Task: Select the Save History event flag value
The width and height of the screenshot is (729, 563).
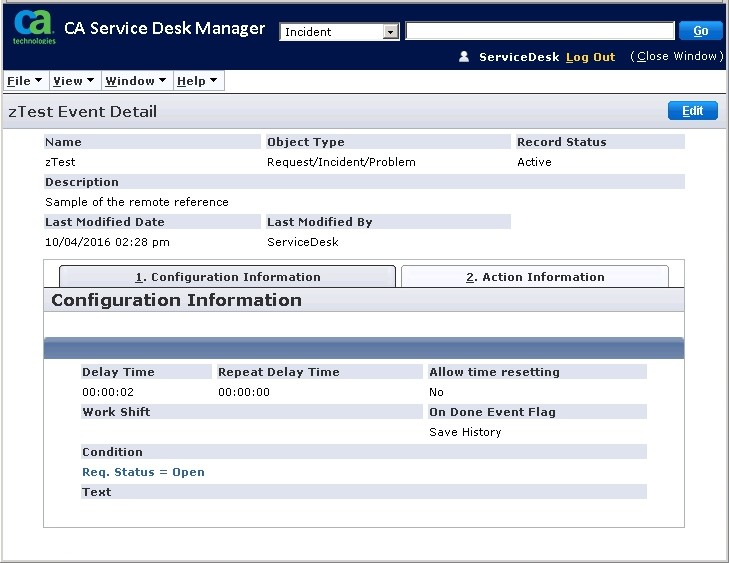Action: (x=465, y=432)
